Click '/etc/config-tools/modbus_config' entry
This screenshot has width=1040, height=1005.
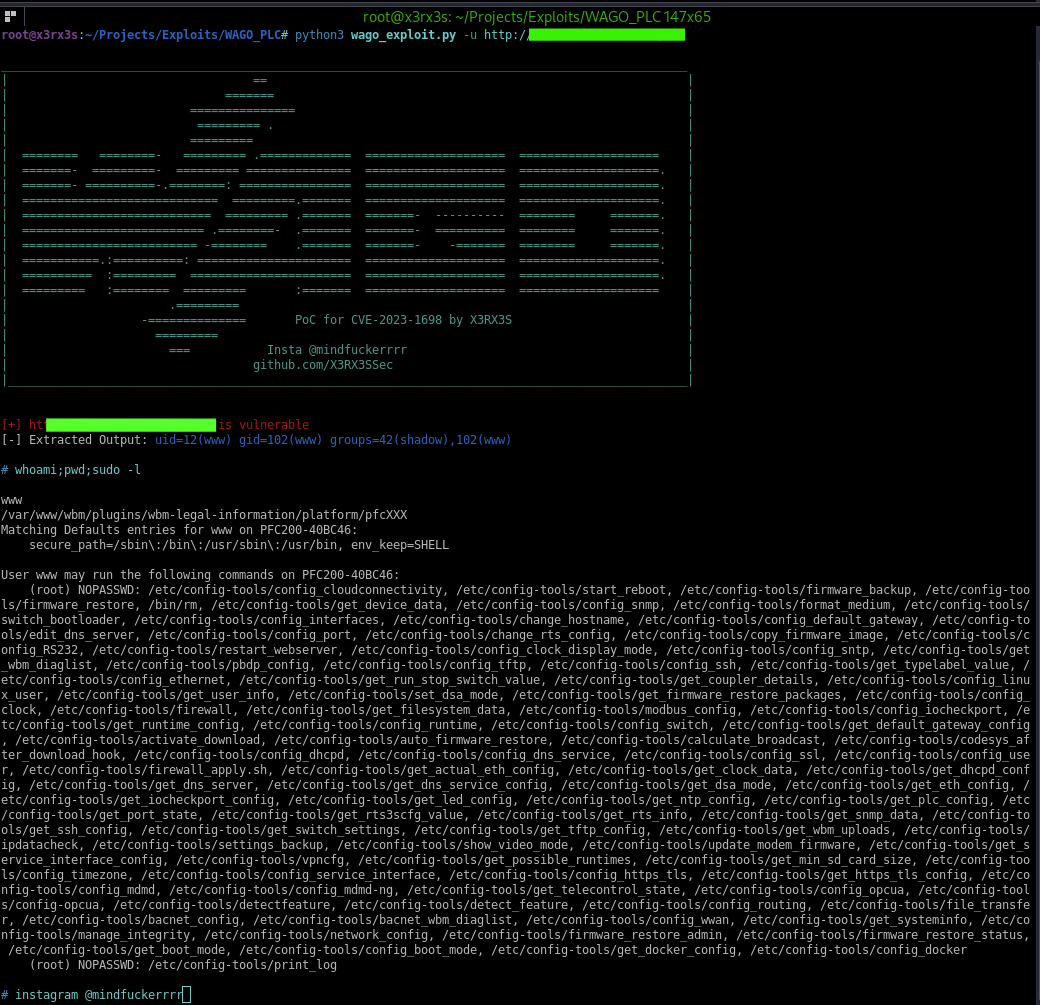pos(628,710)
